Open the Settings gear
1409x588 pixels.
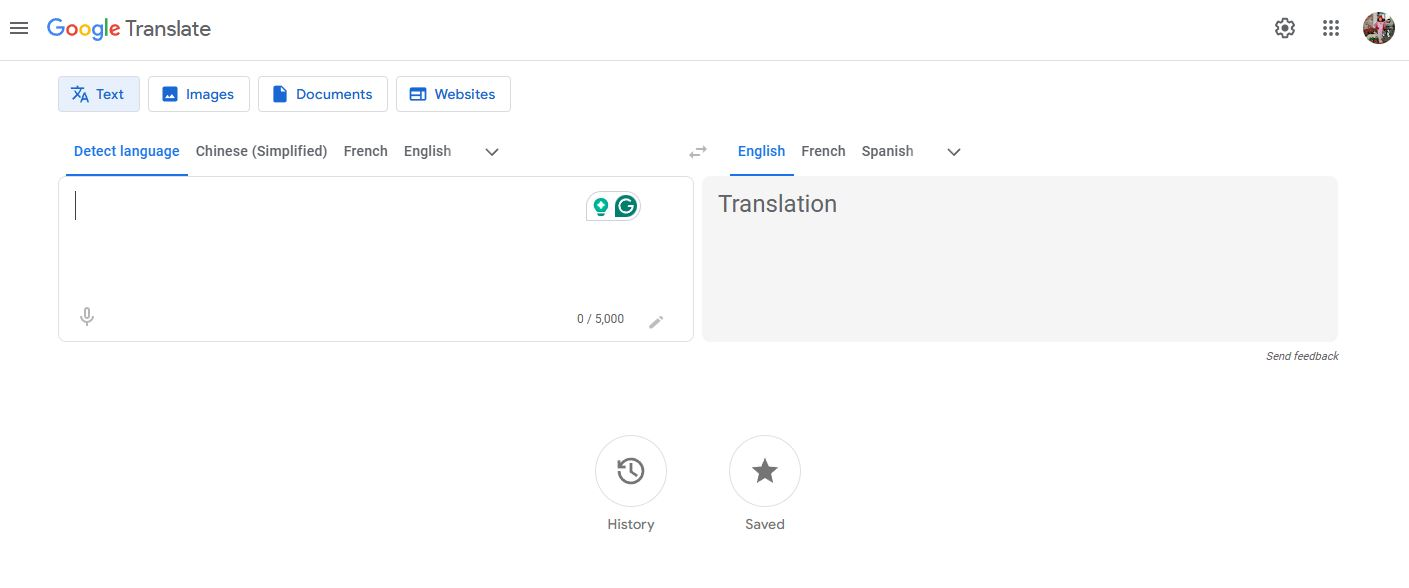click(x=1284, y=28)
